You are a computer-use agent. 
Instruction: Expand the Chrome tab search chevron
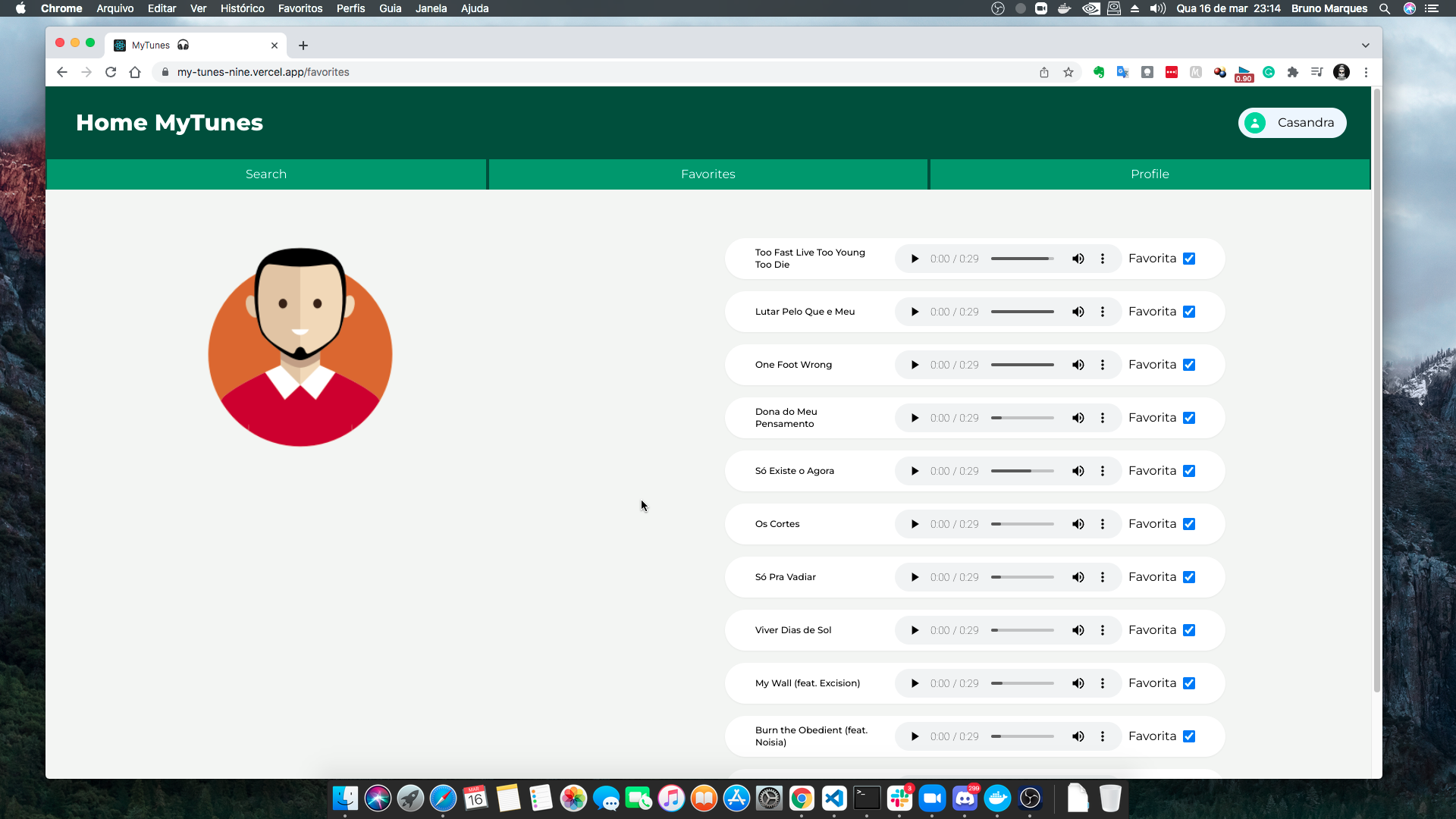point(1366,45)
